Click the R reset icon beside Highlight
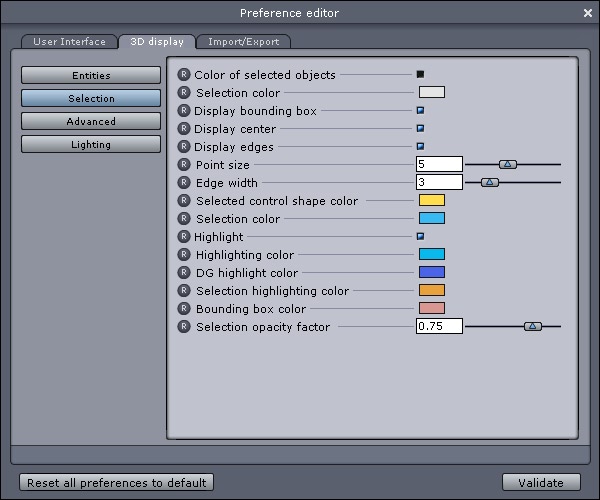 click(x=184, y=236)
